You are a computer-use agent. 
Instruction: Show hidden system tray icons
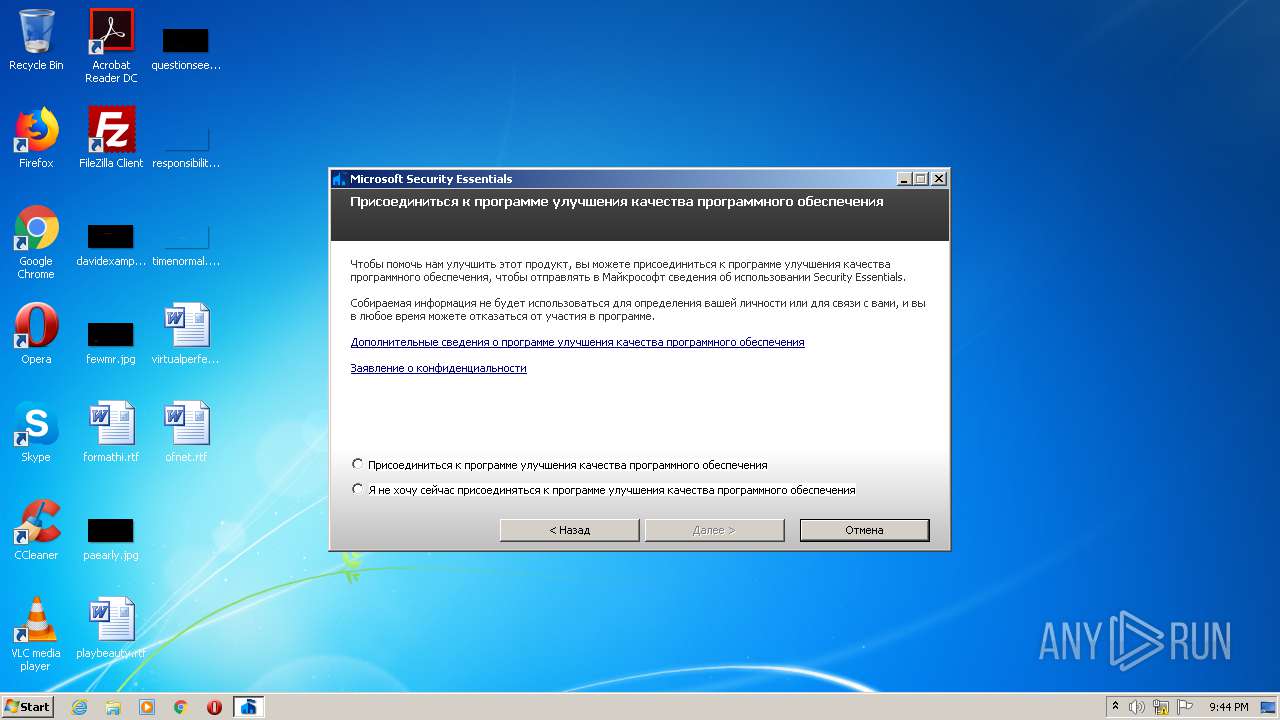click(x=1115, y=707)
